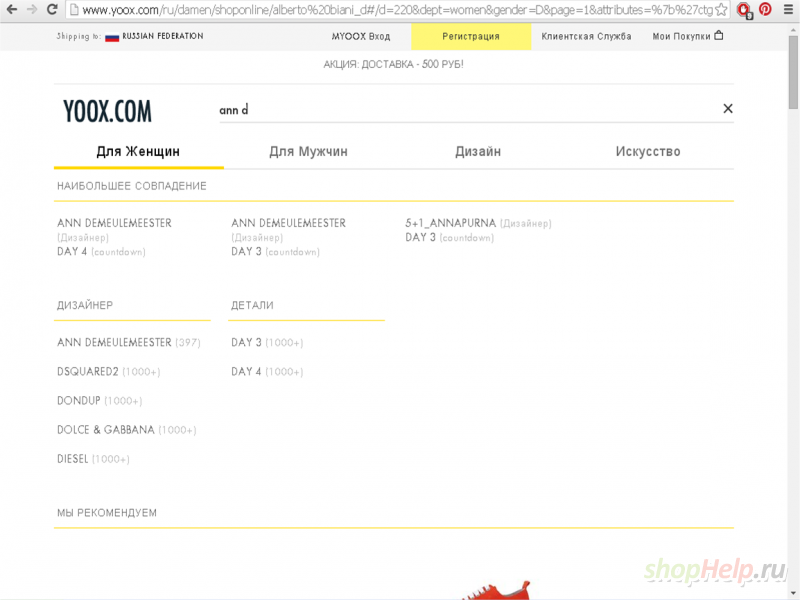The image size is (800, 600).
Task: Open Клиентская Служба customer service
Action: (586, 36)
